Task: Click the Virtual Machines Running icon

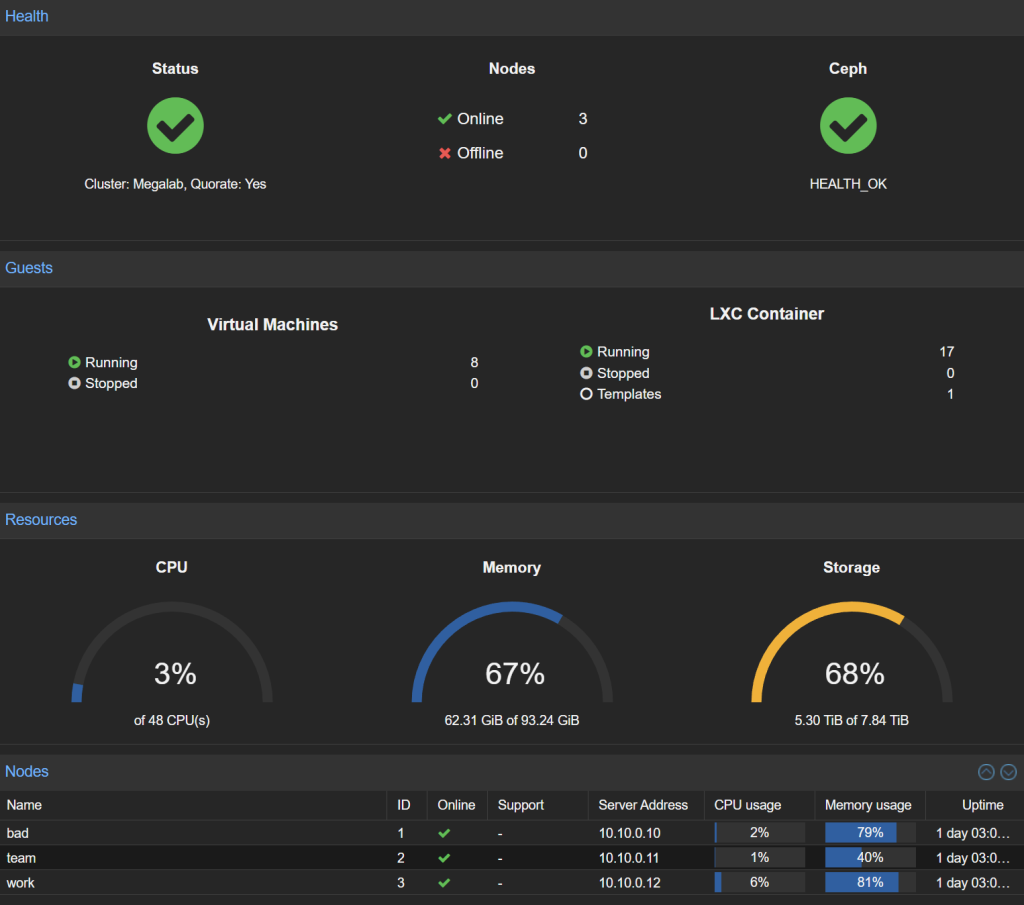Action: [x=74, y=363]
